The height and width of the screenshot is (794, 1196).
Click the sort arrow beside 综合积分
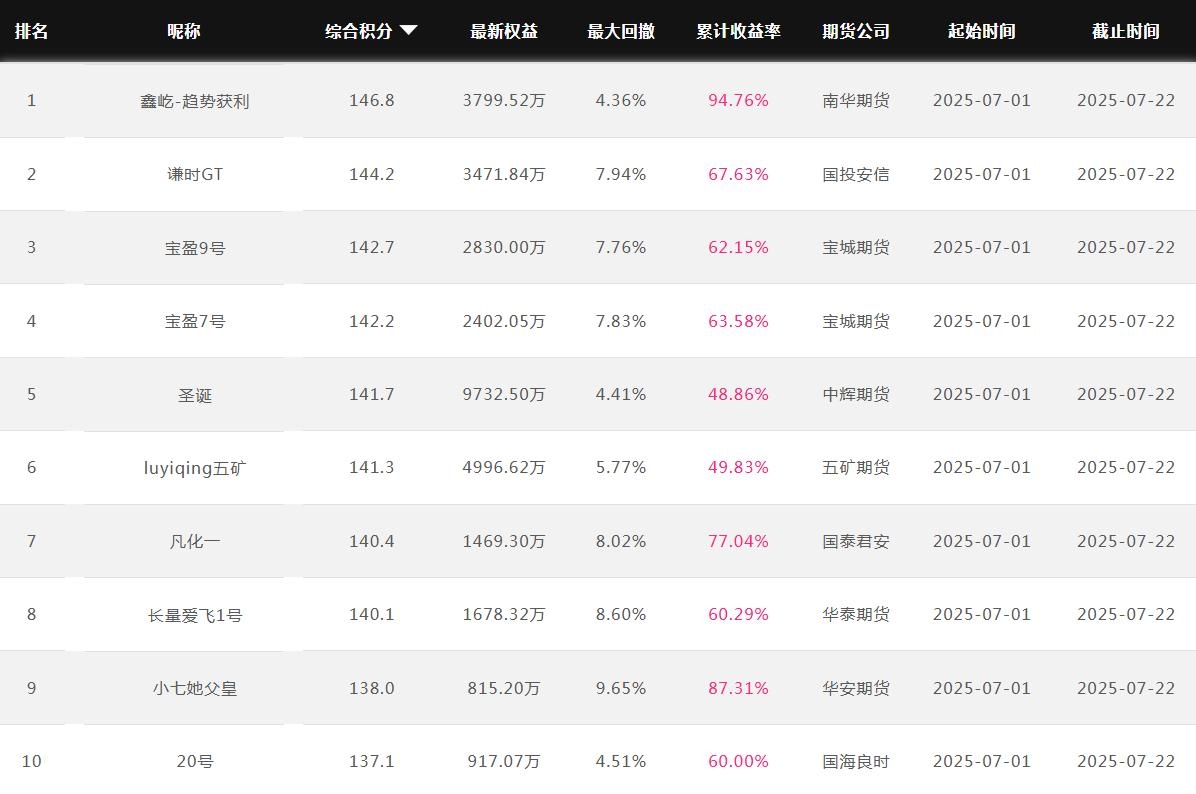click(x=408, y=31)
